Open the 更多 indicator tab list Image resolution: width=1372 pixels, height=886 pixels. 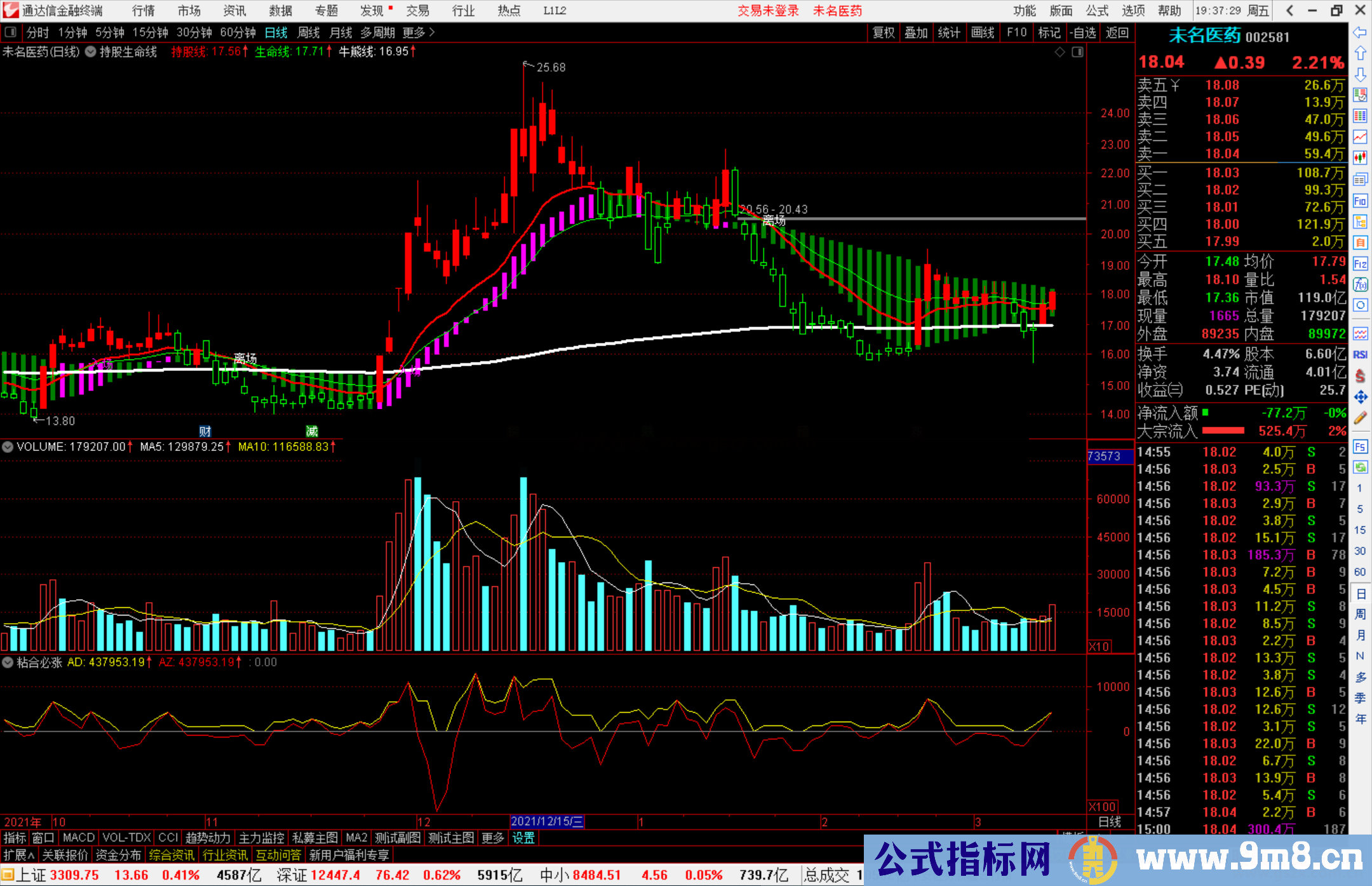click(x=492, y=838)
